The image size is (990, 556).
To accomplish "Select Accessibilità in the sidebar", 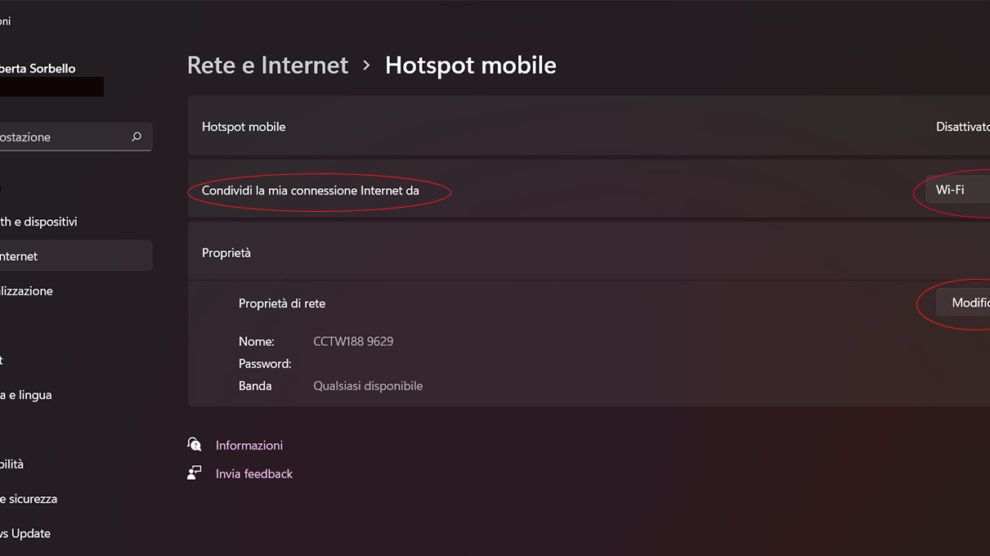I will [12, 464].
